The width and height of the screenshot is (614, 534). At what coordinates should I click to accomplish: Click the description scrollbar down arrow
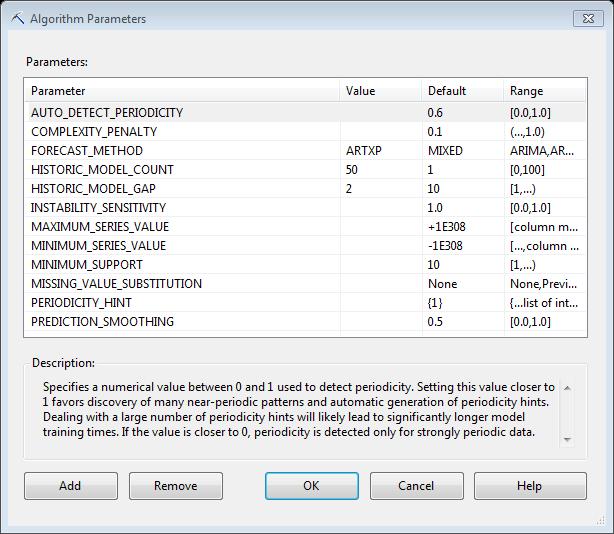point(567,440)
